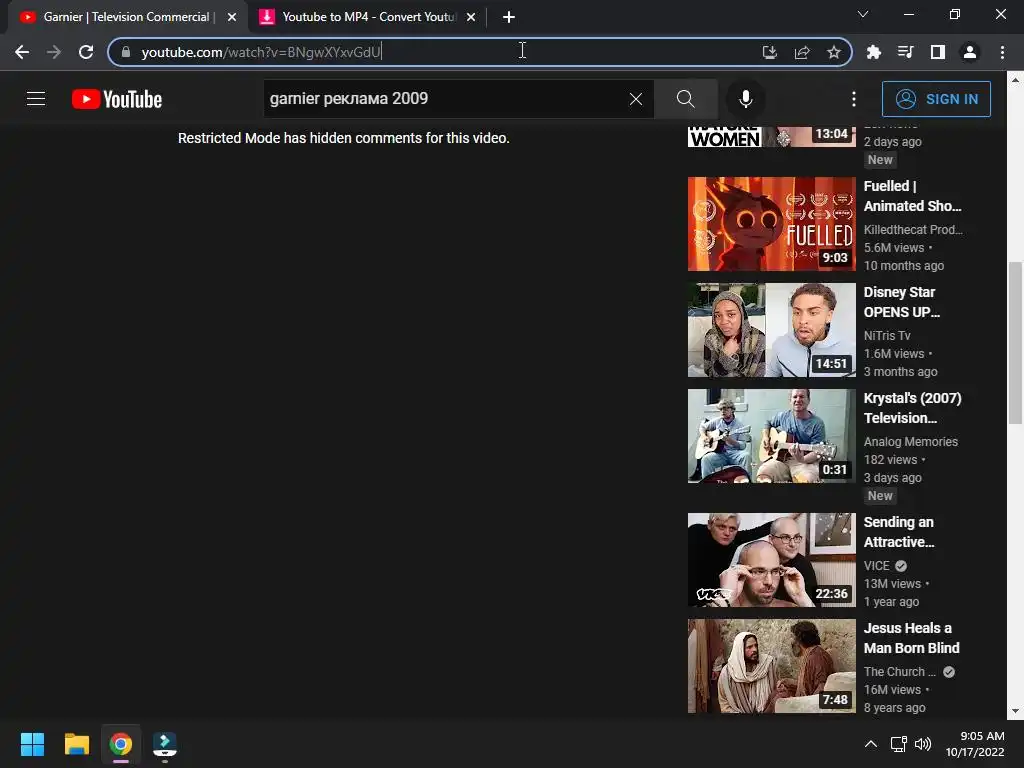The width and height of the screenshot is (1024, 768).
Task: Clear the YouTube search query
Action: tap(635, 99)
